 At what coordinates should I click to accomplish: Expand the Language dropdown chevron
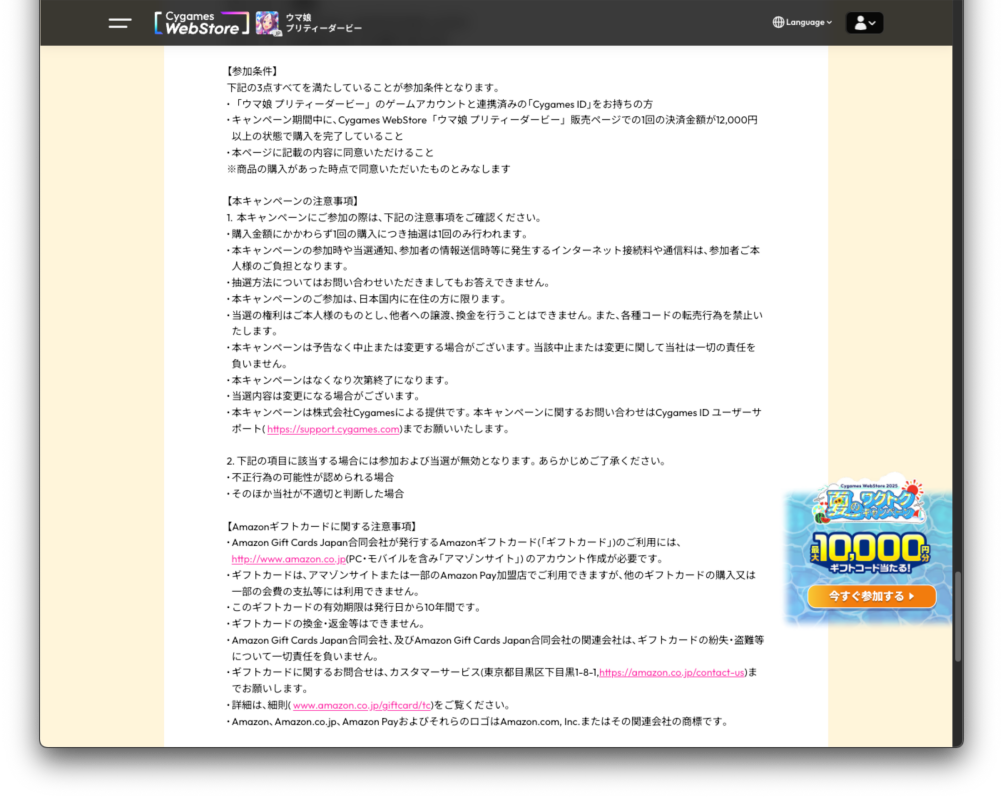tap(829, 22)
